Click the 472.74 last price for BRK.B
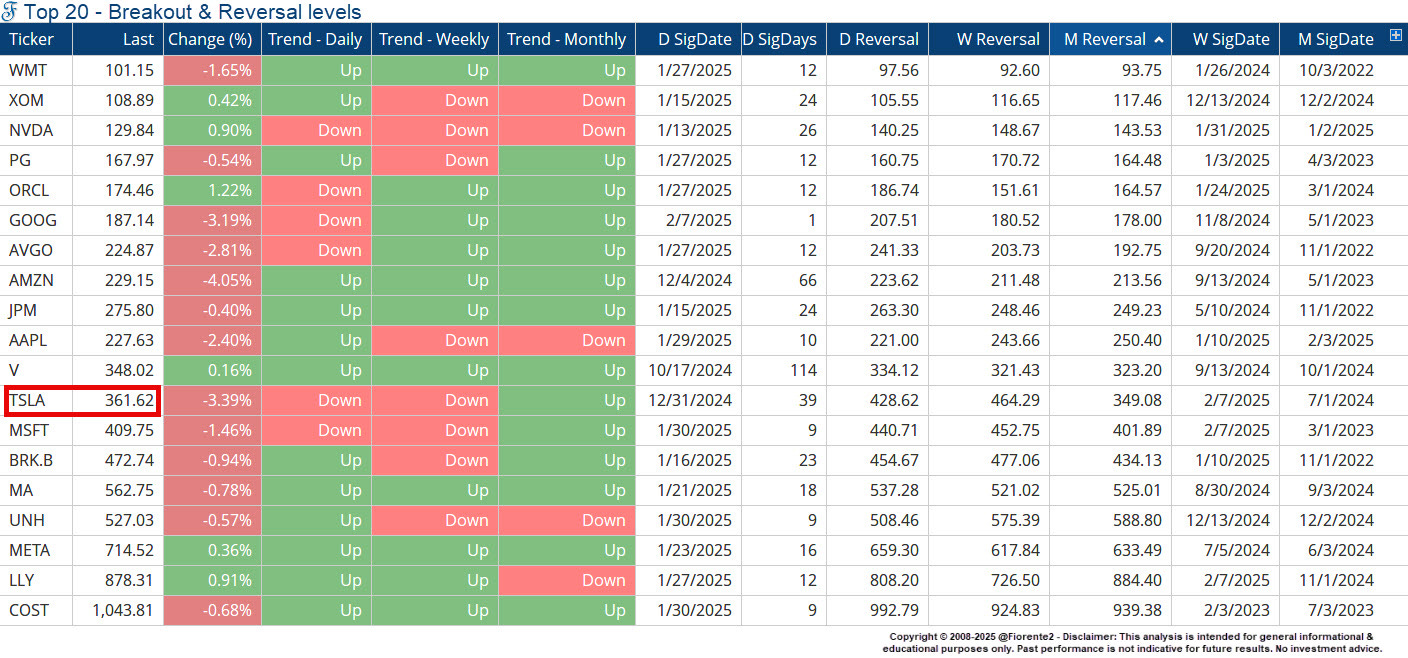Viewport: 1408px width, 658px height. pos(118,460)
